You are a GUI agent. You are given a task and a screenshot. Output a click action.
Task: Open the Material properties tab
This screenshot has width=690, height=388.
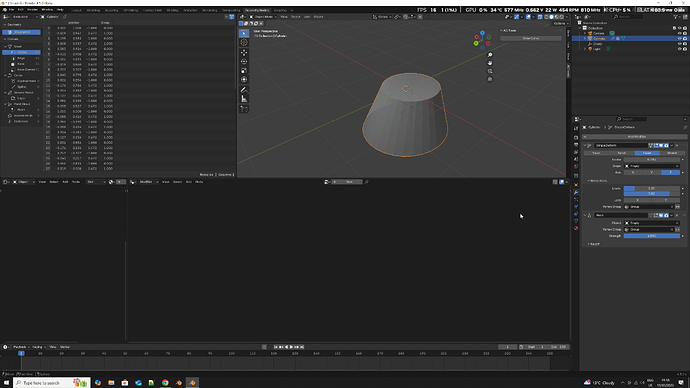(576, 228)
